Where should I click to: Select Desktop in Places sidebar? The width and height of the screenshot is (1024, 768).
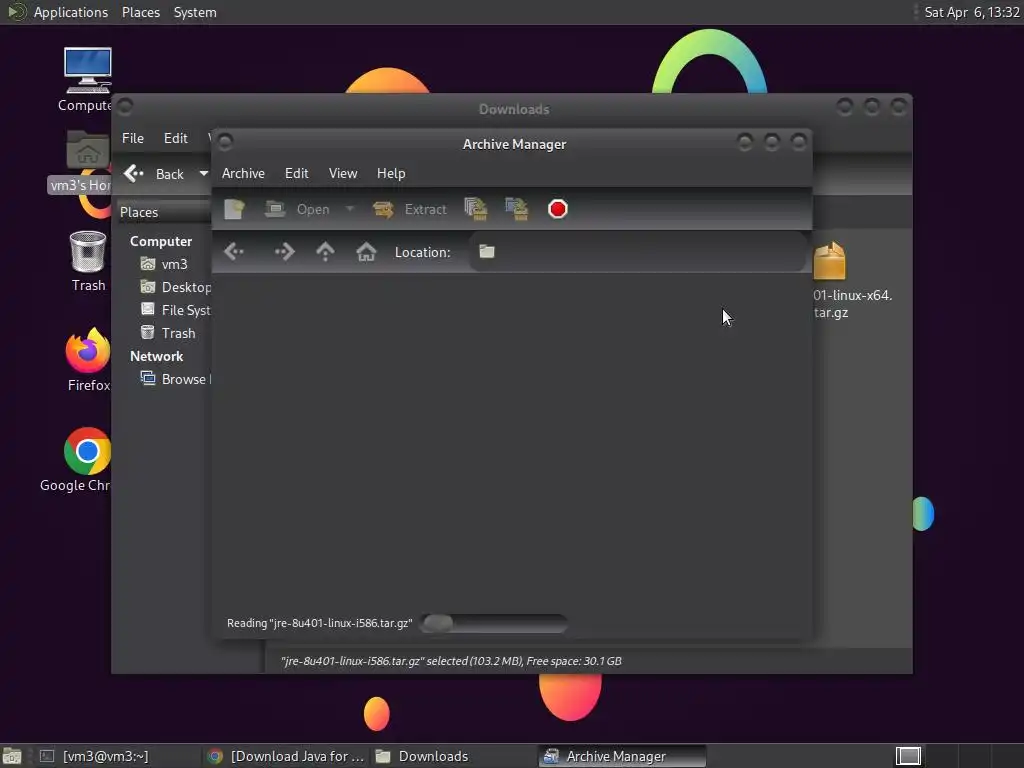pyautogui.click(x=176, y=287)
